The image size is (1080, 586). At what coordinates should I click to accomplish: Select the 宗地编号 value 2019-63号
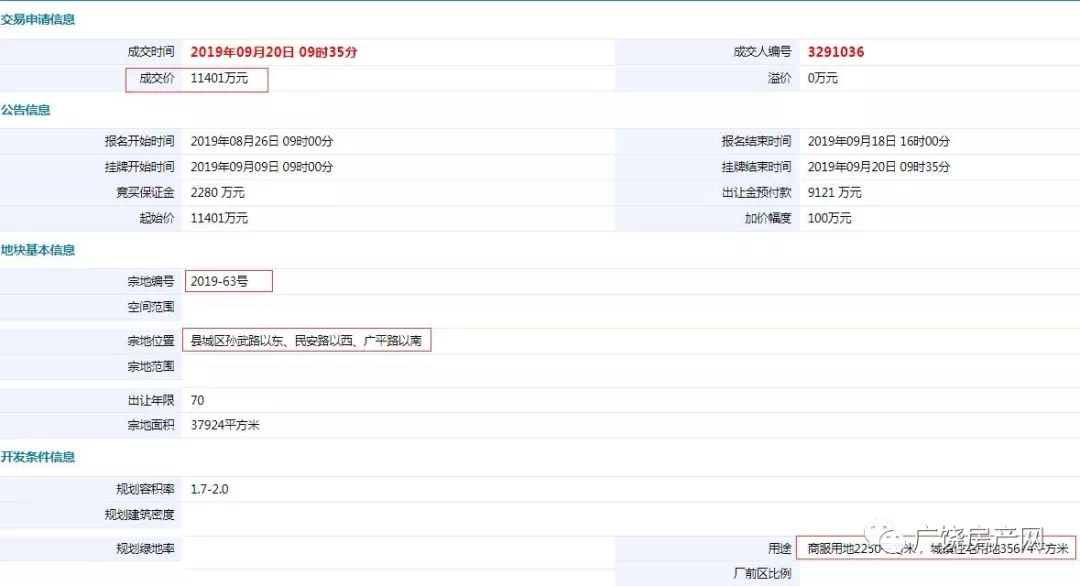pyautogui.click(x=219, y=281)
